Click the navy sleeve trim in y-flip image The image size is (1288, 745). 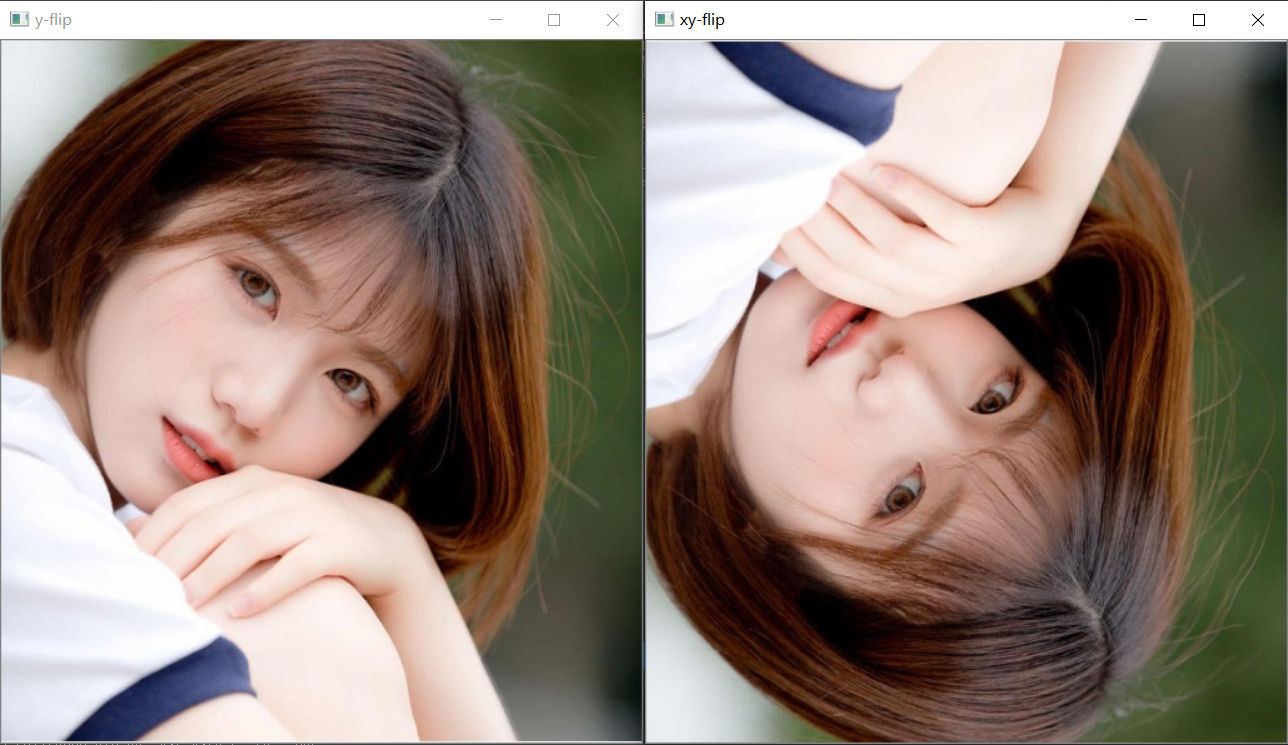click(170, 692)
